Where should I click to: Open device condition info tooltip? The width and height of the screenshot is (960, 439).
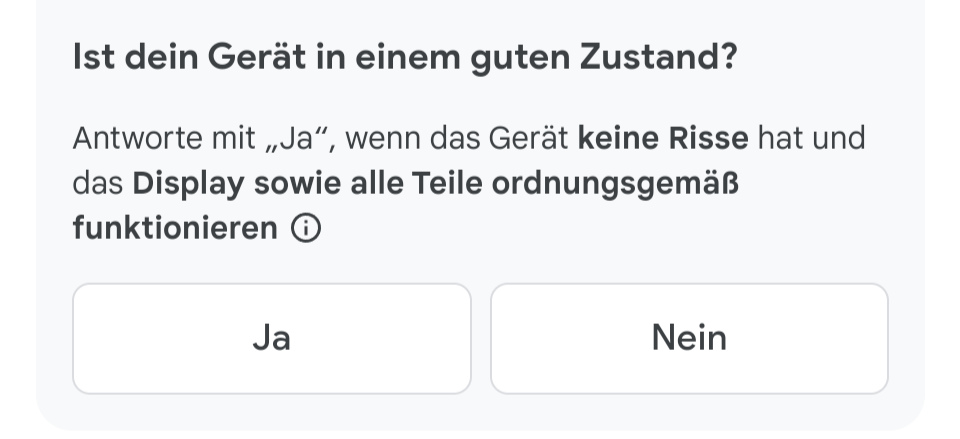click(x=306, y=229)
